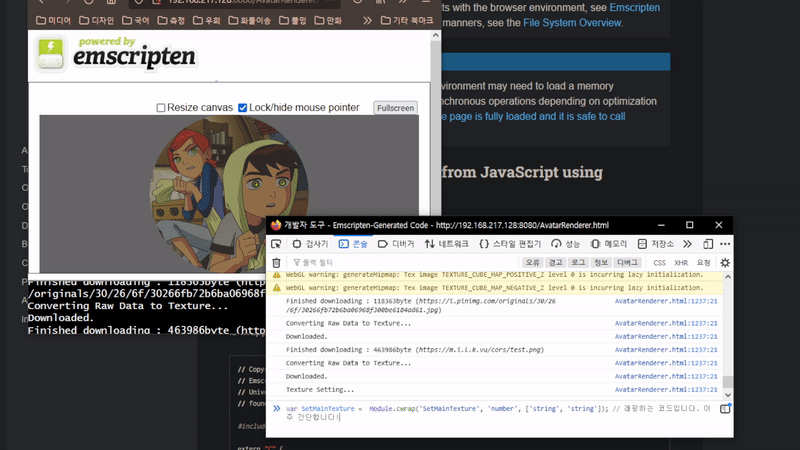Open the 미디어 bookmark folder

tap(54, 20)
